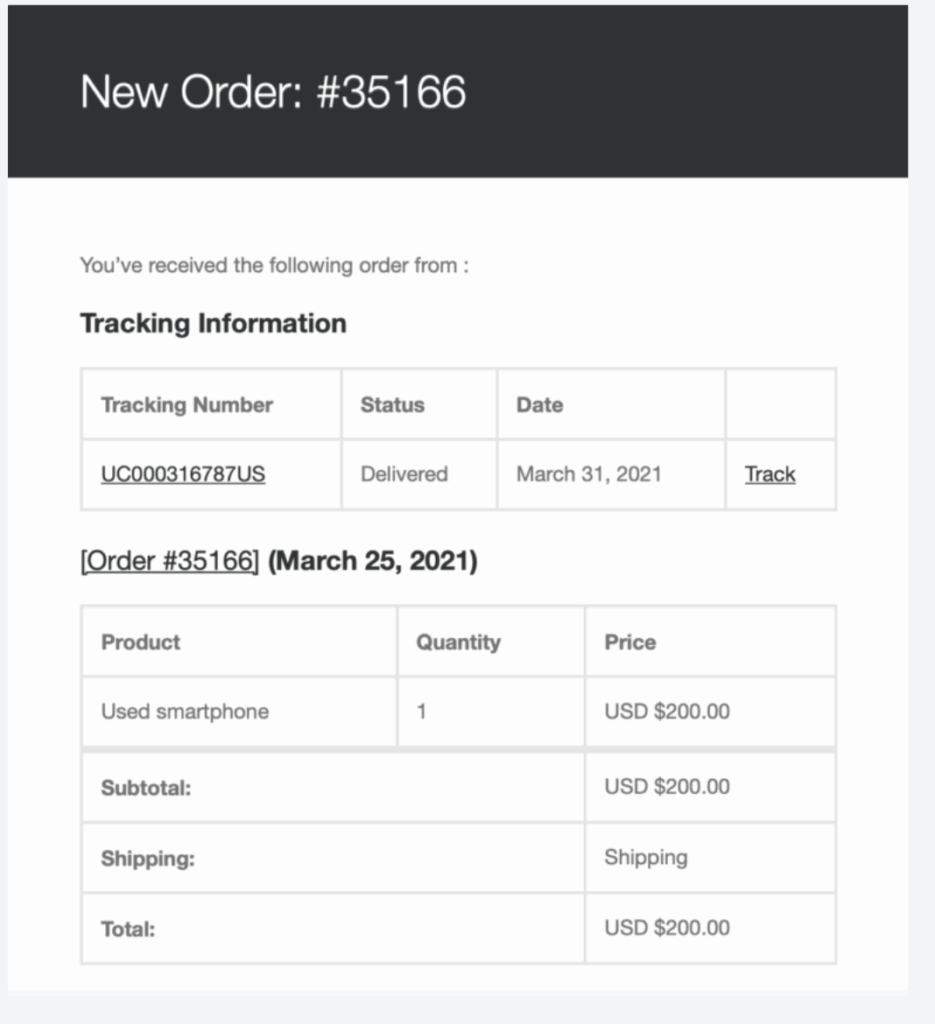Click the Delivered status cell
Screen dimensions: 935x1024
pos(404,474)
